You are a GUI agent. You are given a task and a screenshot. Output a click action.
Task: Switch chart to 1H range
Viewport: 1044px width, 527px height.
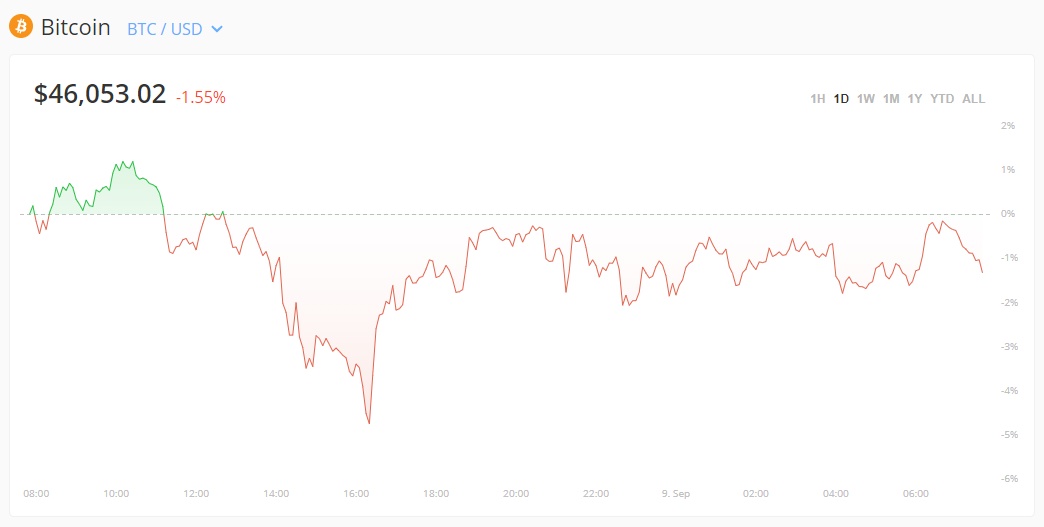click(x=817, y=98)
